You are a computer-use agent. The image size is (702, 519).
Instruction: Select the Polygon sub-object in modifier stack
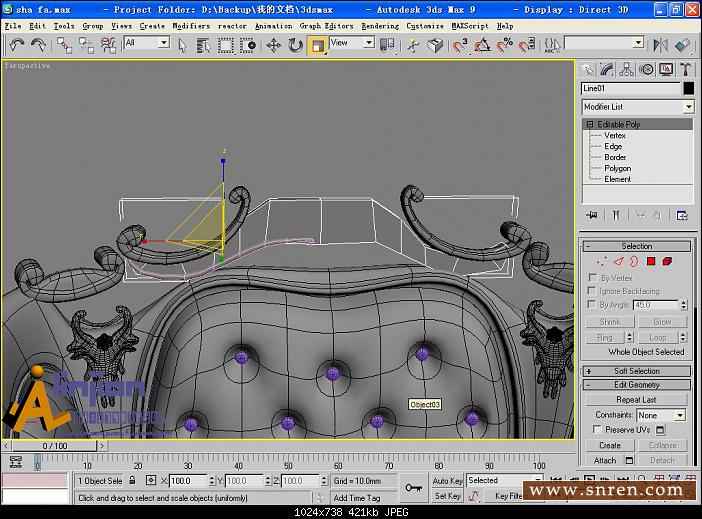pyautogui.click(x=617, y=168)
